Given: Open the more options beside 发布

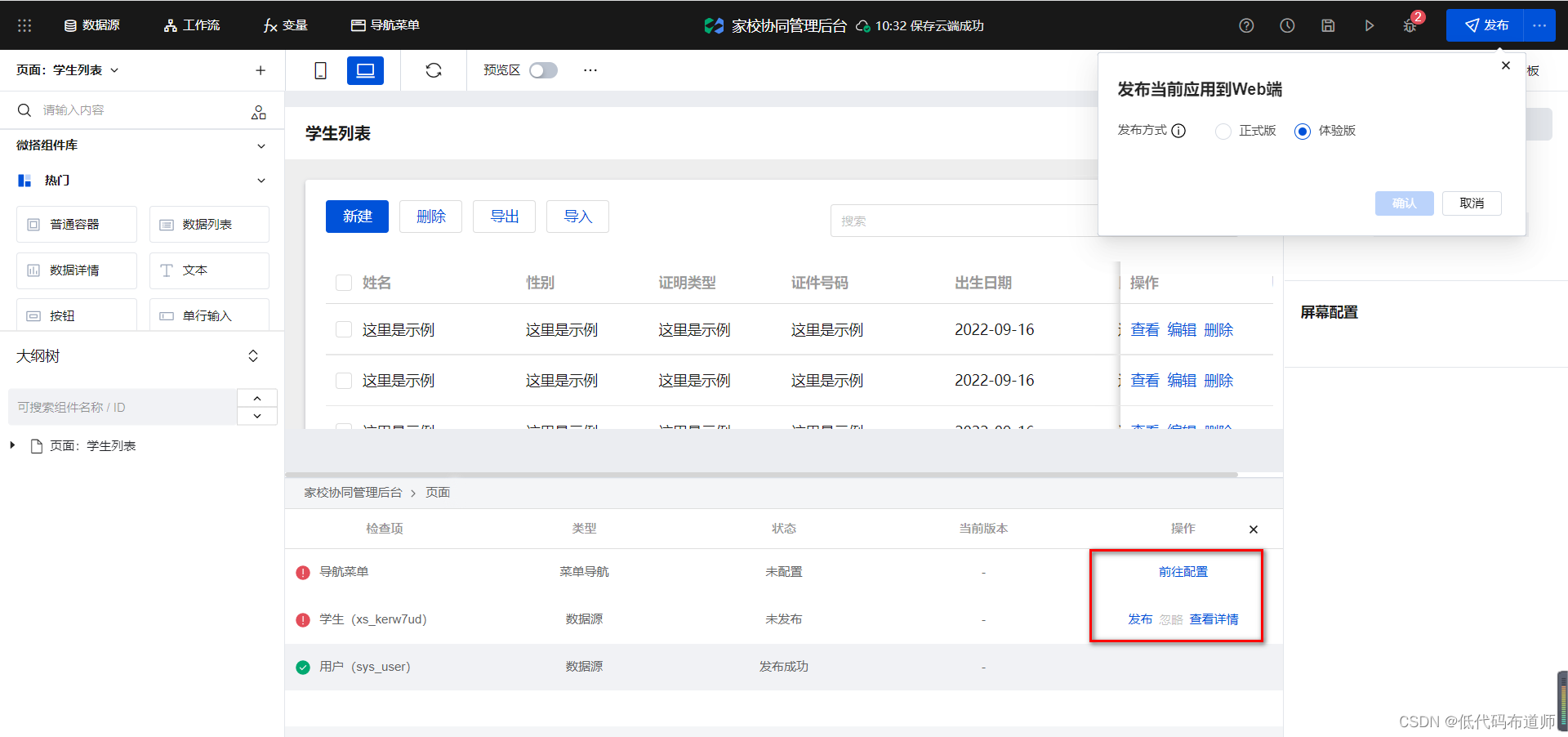Looking at the screenshot, I should 1539,25.
